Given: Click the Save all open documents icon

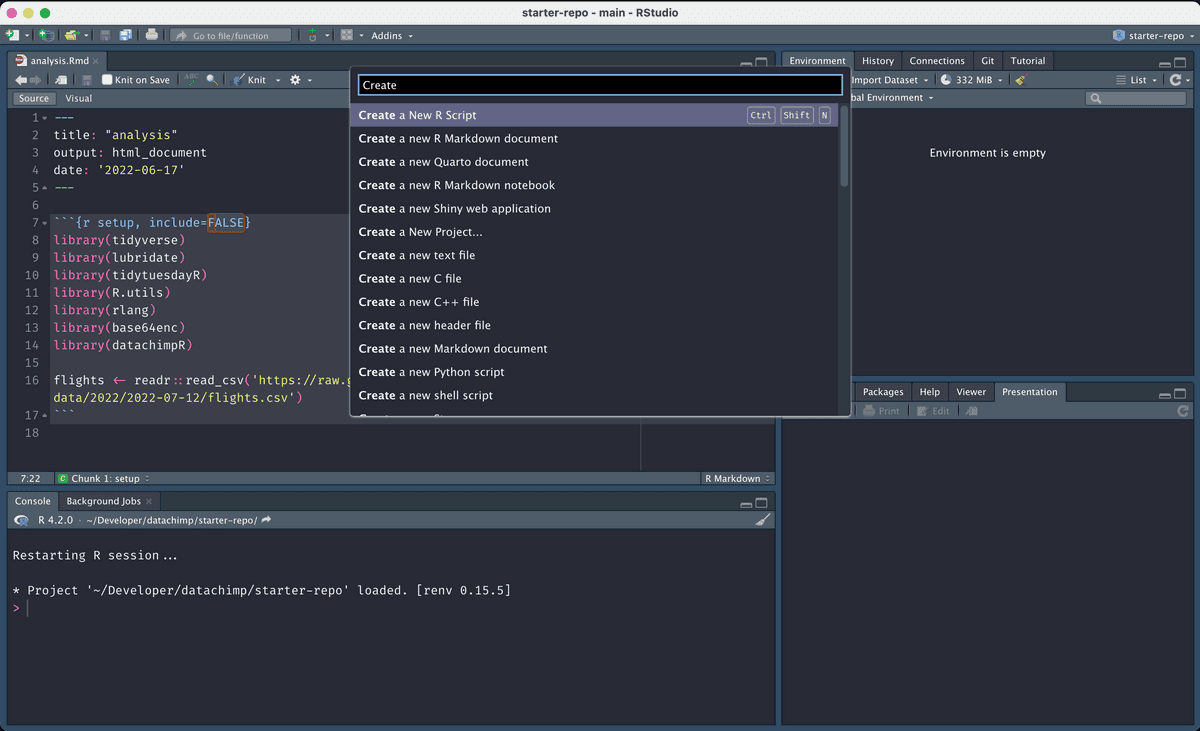Looking at the screenshot, I should 125,35.
